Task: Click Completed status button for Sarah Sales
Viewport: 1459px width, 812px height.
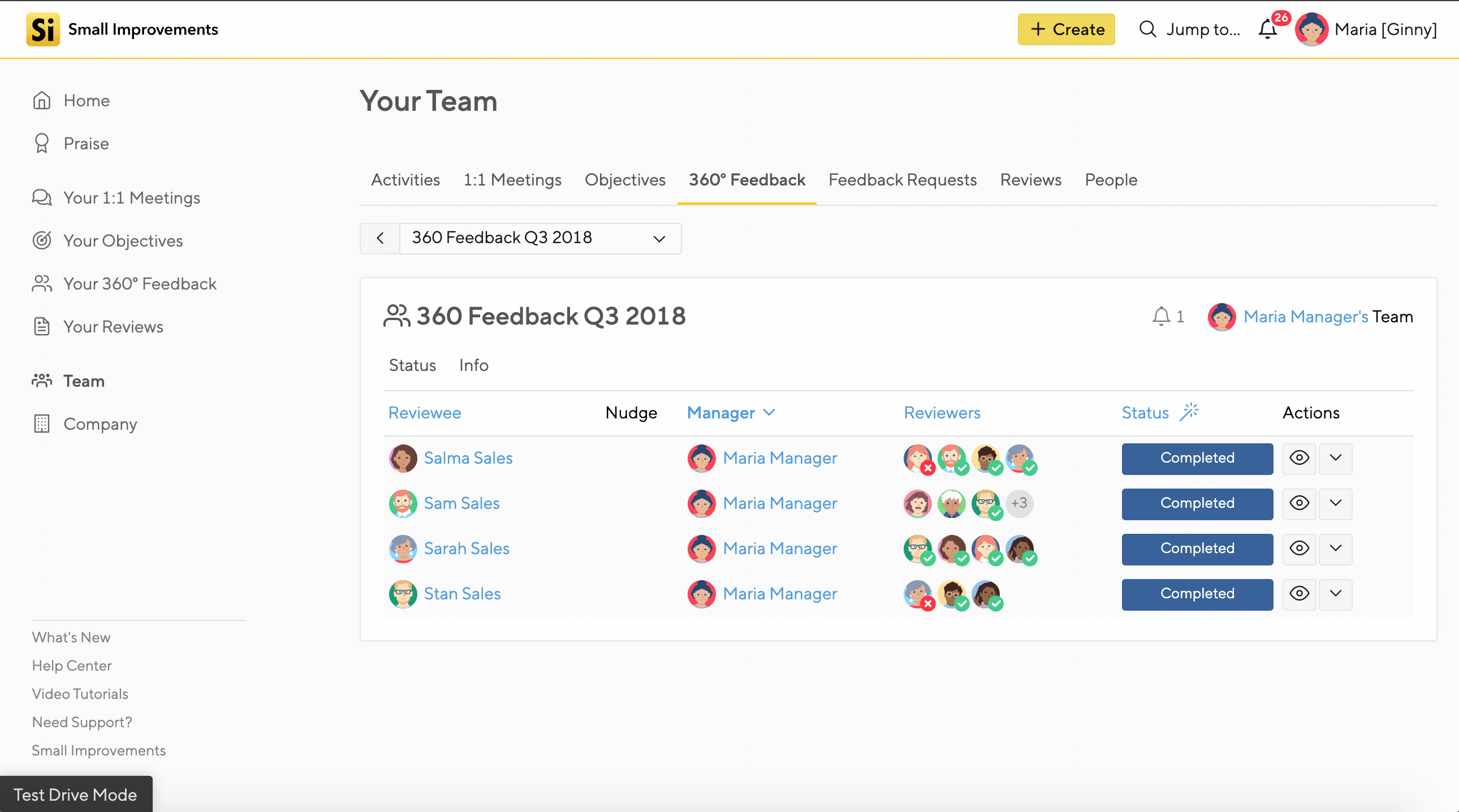Action: tap(1197, 548)
